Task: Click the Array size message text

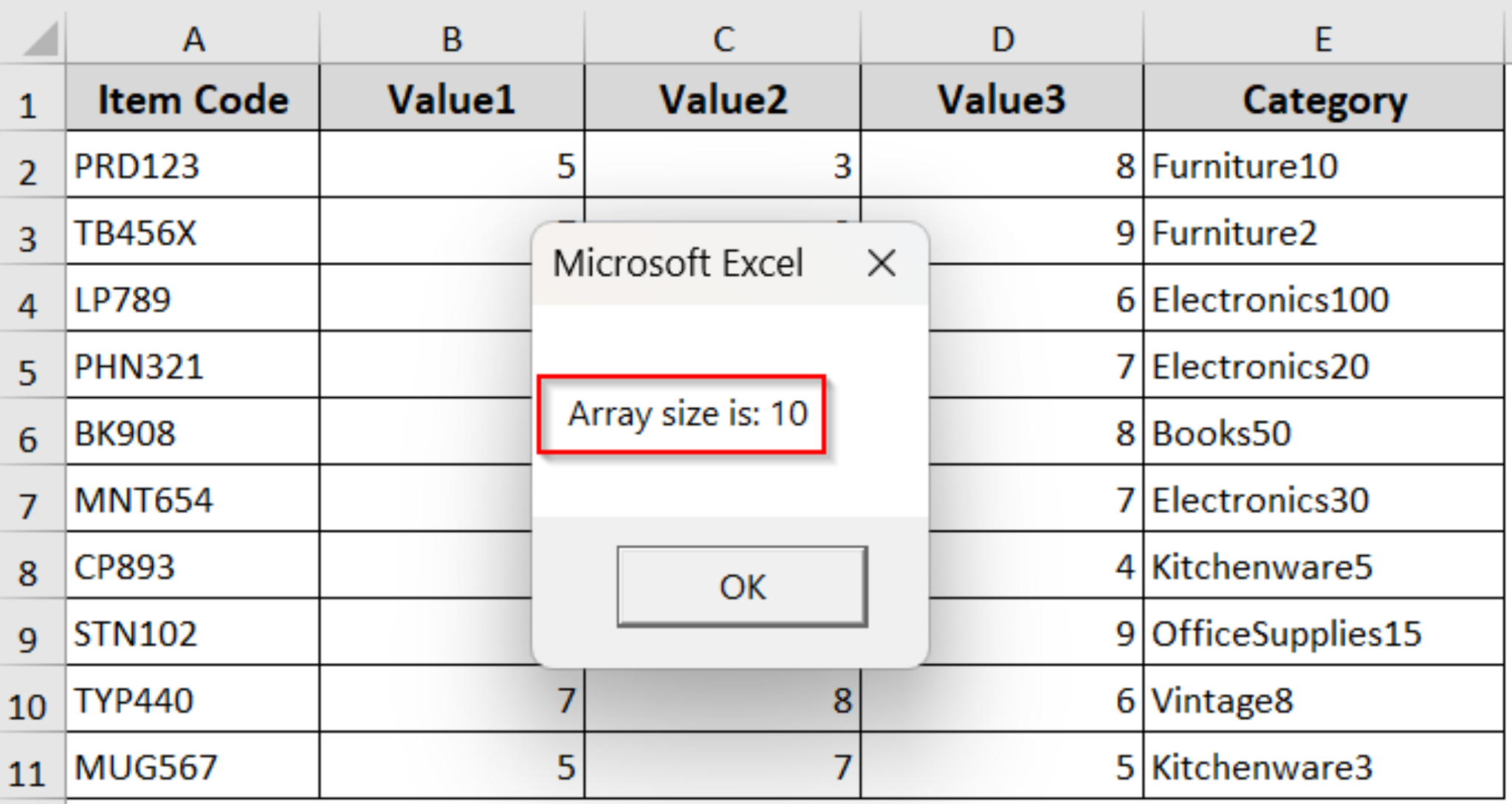Action: (x=687, y=413)
